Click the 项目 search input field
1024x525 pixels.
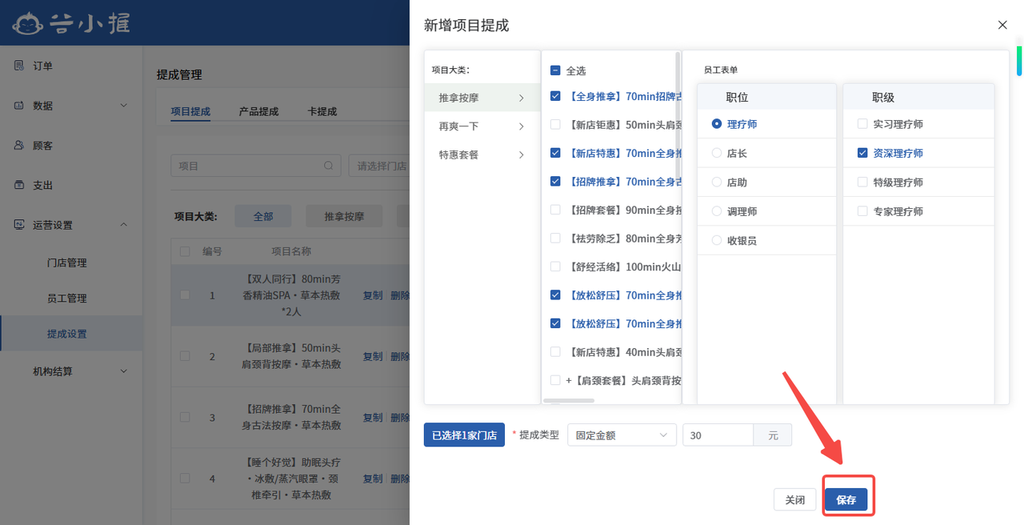(255, 166)
